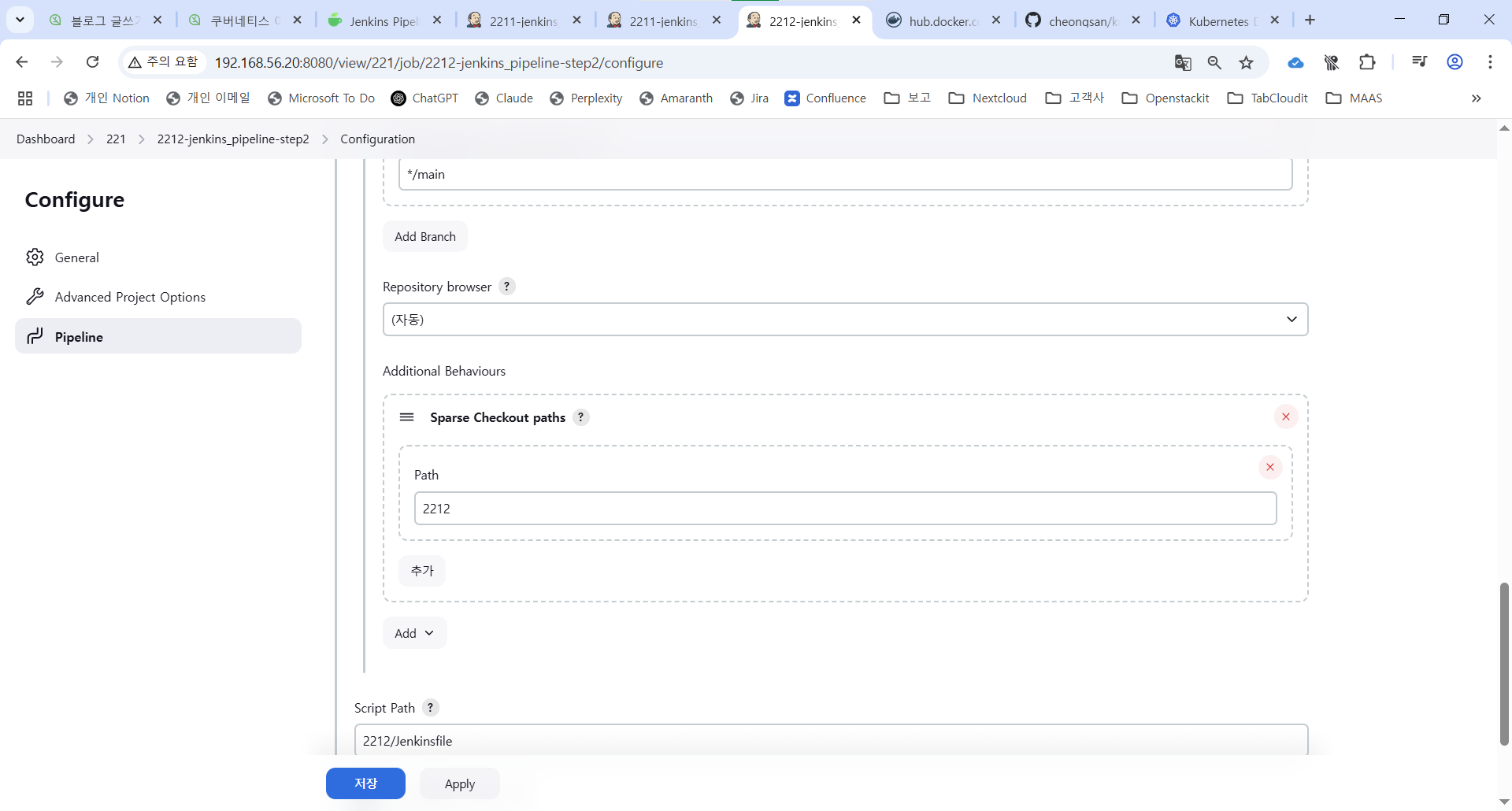Image resolution: width=1512 pixels, height=811 pixels.
Task: Go to Dashboard breadcrumb
Action: point(46,139)
